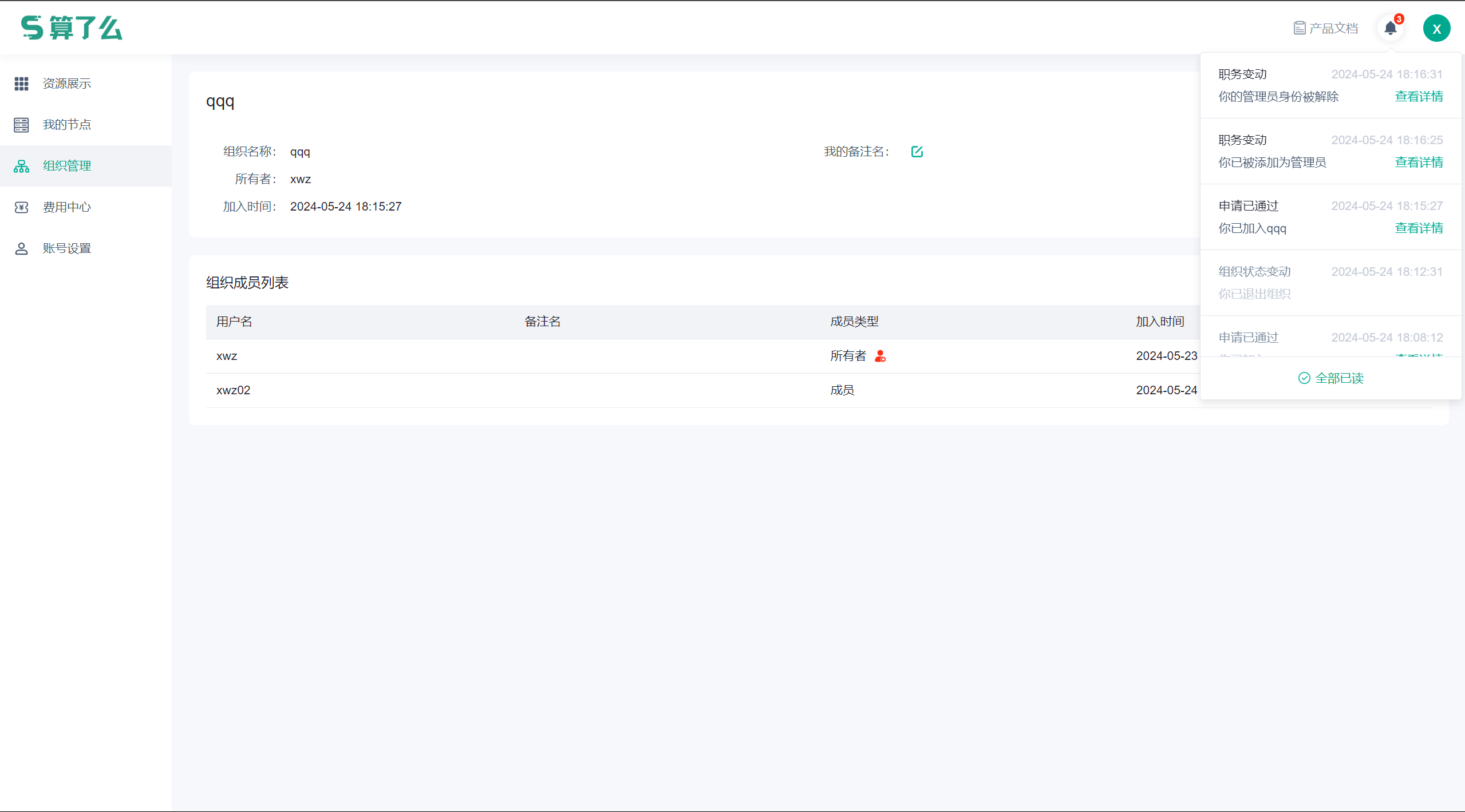Click the red owner icon beside 所有者
Screen dimensions: 1465x812
coord(880,356)
